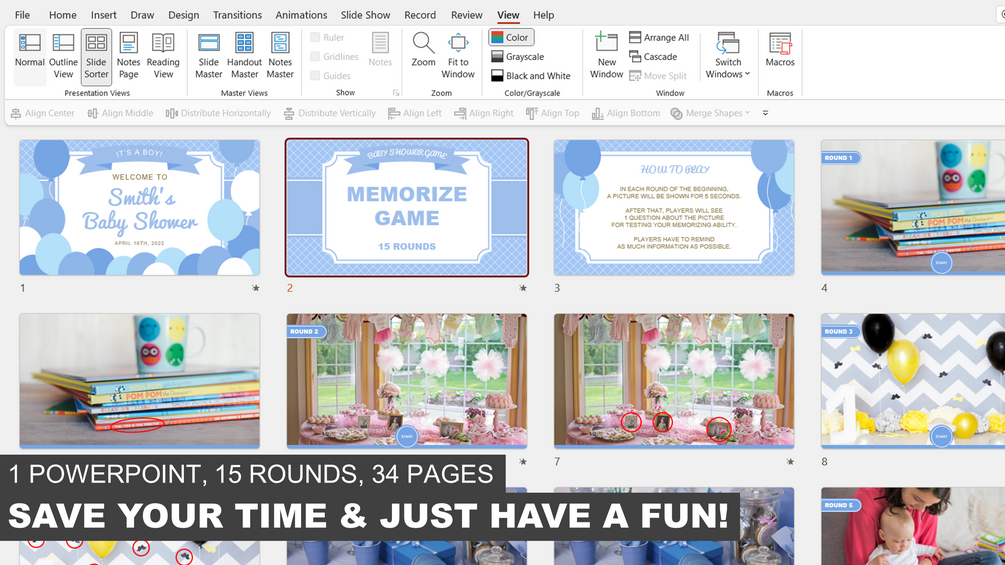Click transition star icon under slide 2

click(x=523, y=288)
